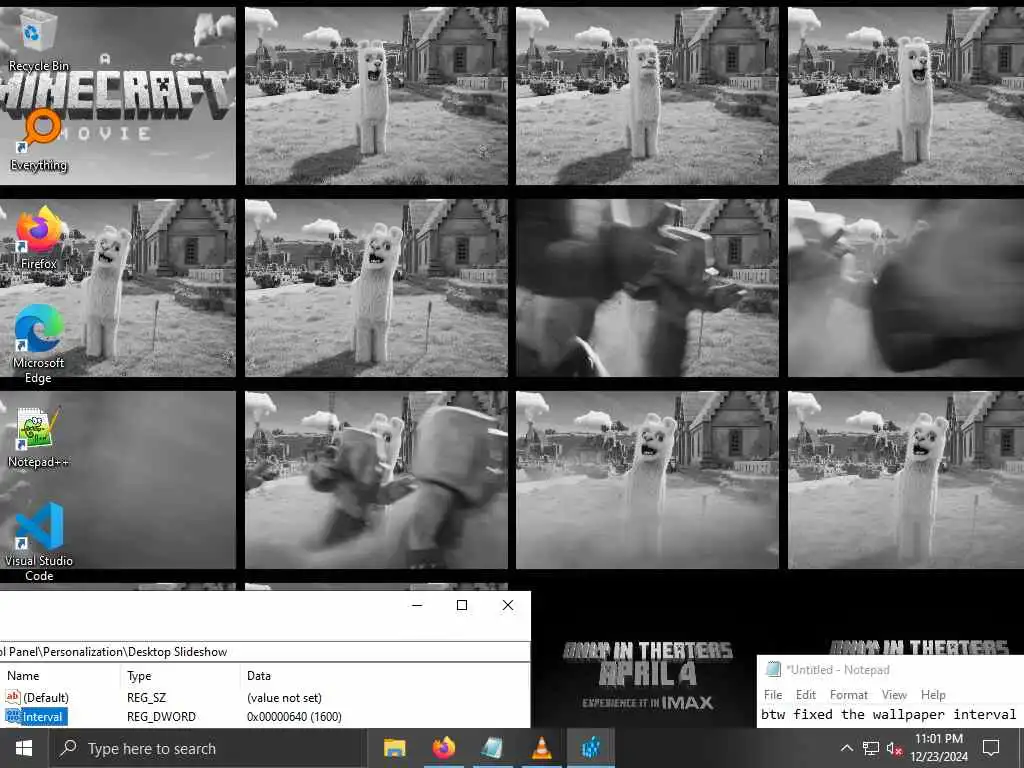Minimize the Registry Editor window
The image size is (1024, 768).
click(x=417, y=605)
